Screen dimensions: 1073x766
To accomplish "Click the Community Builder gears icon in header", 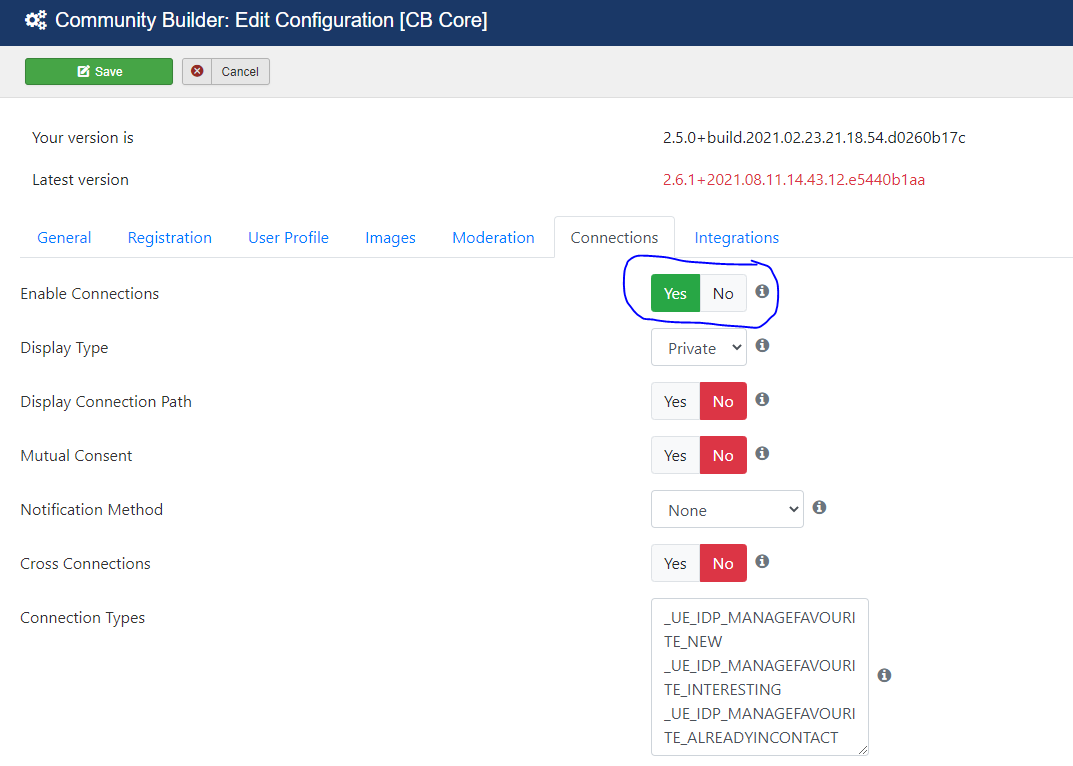I will coord(36,20).
